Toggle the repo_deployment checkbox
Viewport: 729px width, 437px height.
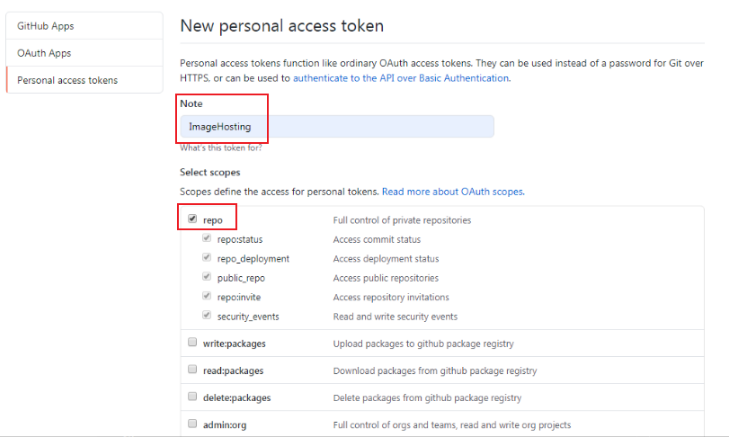pyautogui.click(x=207, y=258)
